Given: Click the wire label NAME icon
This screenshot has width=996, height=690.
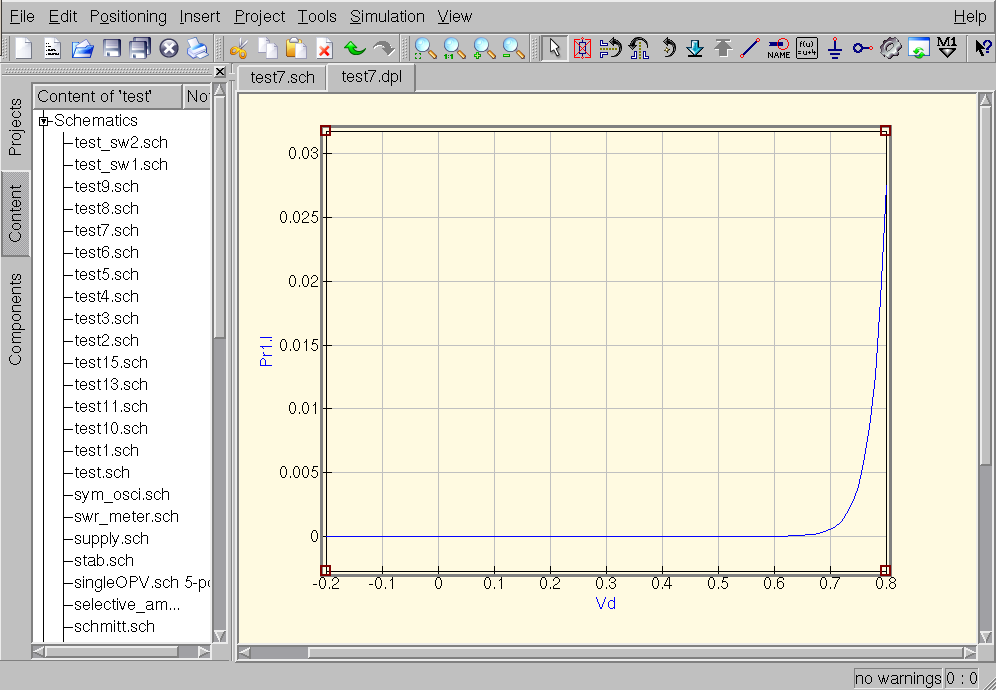Looking at the screenshot, I should tap(778, 48).
